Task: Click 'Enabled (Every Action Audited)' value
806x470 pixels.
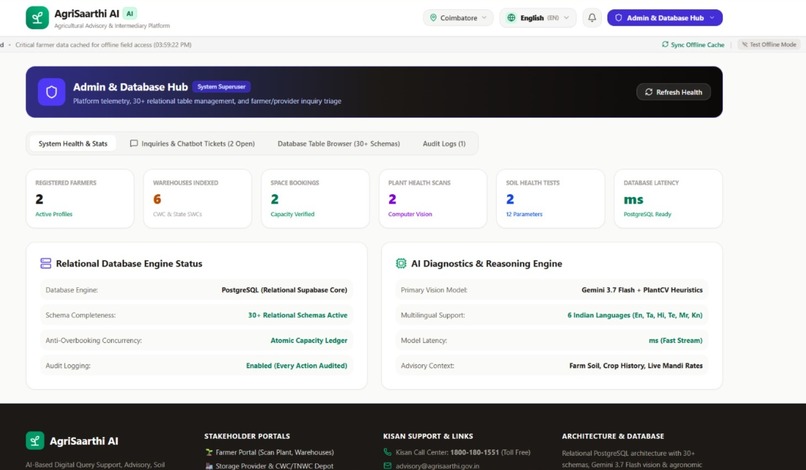Action: pos(297,366)
